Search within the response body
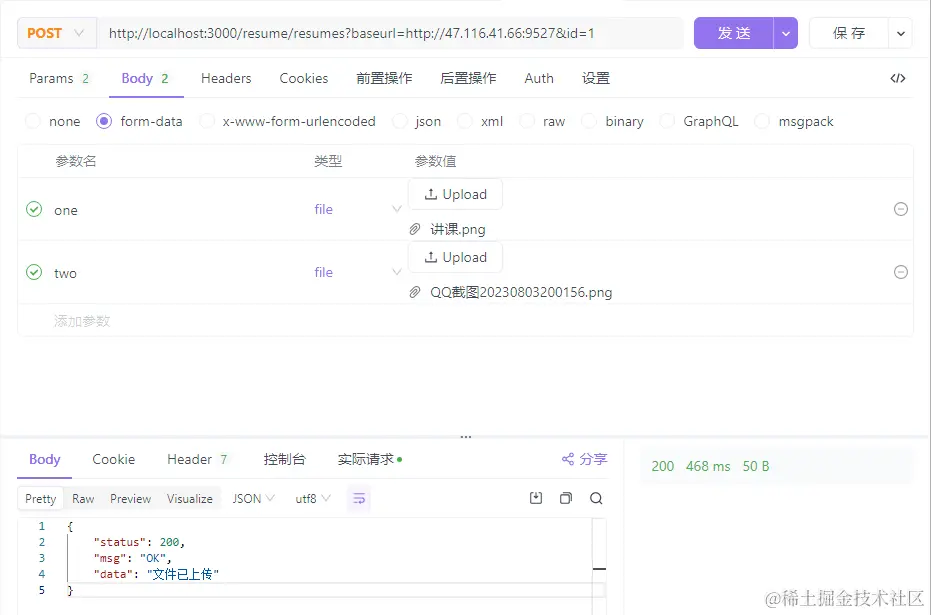The image size is (931, 615). [596, 498]
